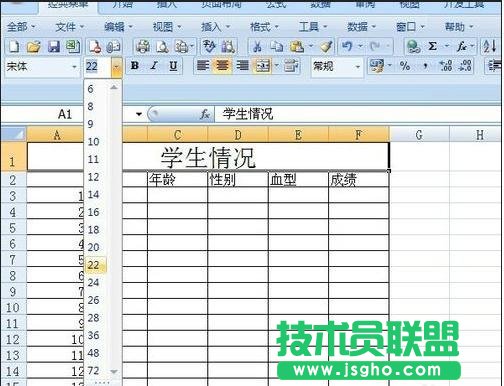Click the 年龄 header cell
Image resolution: width=504 pixels, height=386 pixels.
177,179
